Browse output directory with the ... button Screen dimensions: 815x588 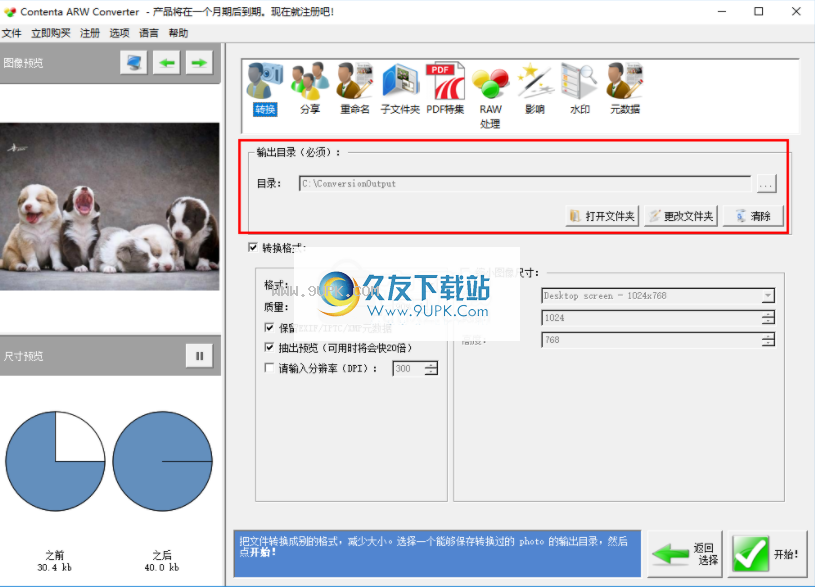point(766,184)
